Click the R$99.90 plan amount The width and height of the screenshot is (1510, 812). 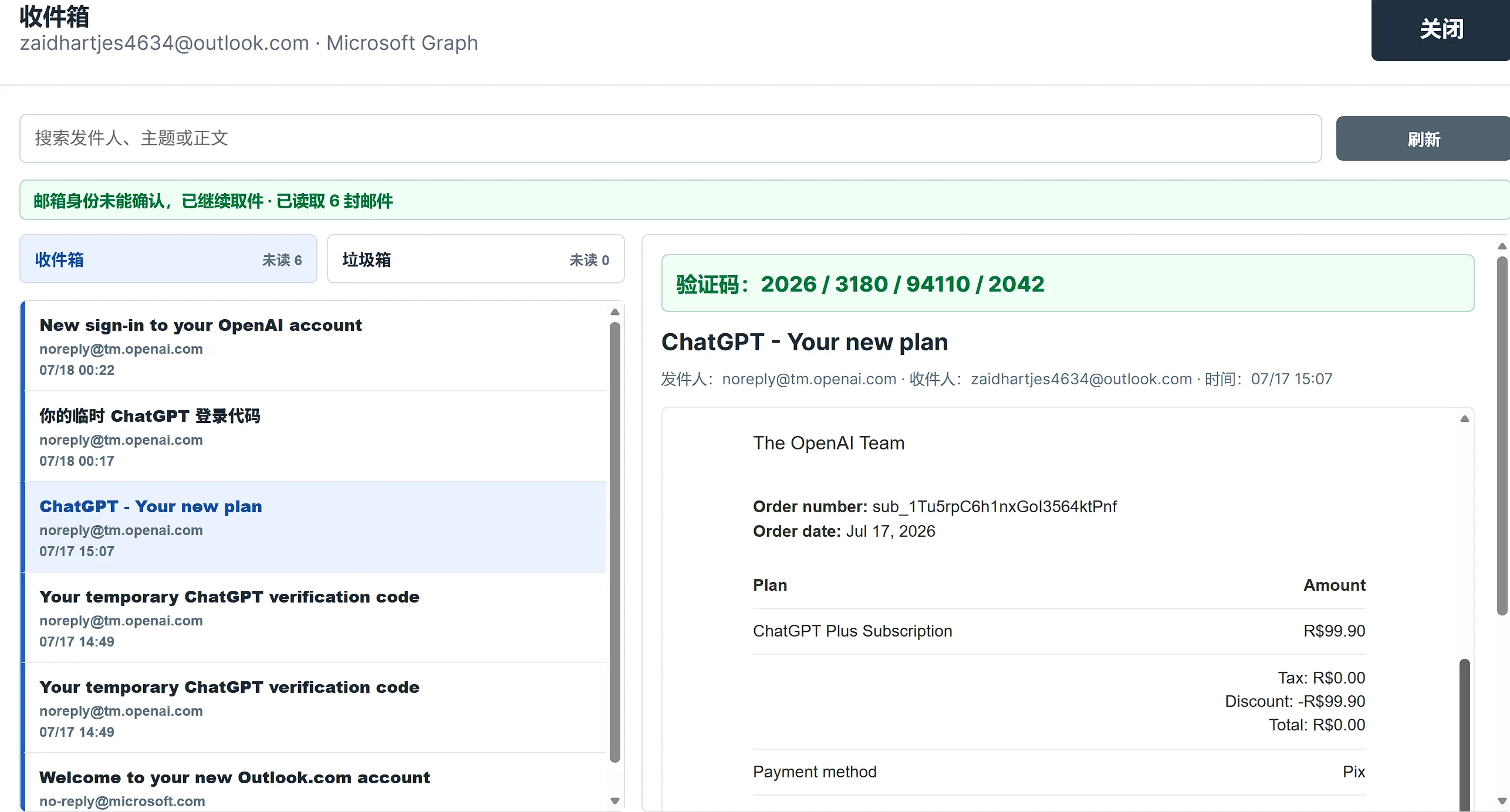click(1334, 631)
